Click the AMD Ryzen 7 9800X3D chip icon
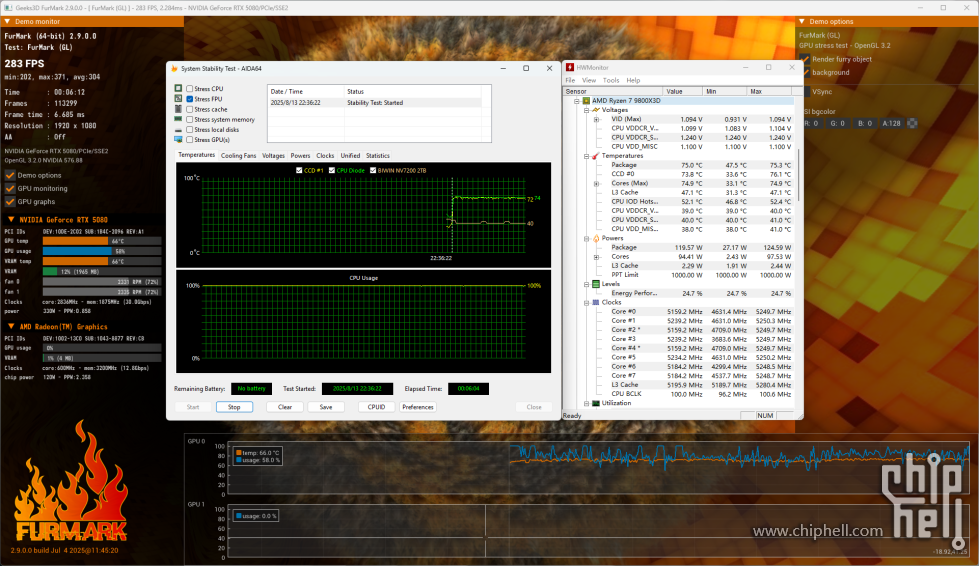This screenshot has height=566, width=979. tap(586, 100)
